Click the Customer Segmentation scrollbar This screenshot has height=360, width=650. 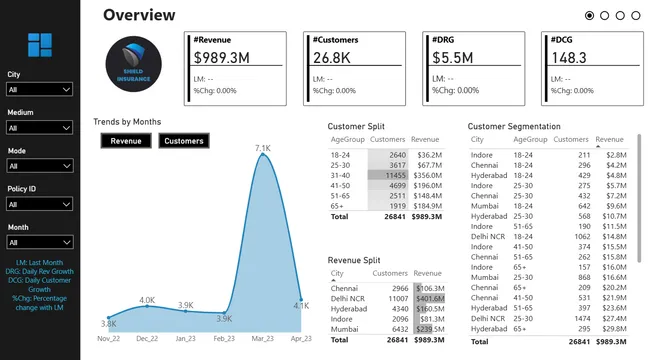pos(639,198)
